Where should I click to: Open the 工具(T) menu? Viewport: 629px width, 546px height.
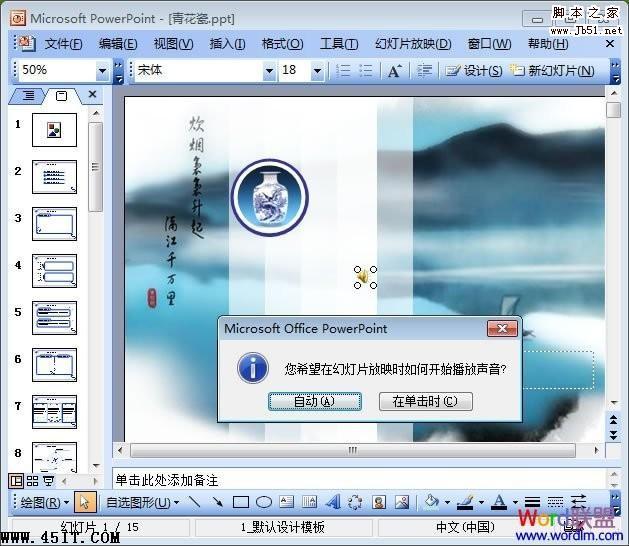click(339, 44)
